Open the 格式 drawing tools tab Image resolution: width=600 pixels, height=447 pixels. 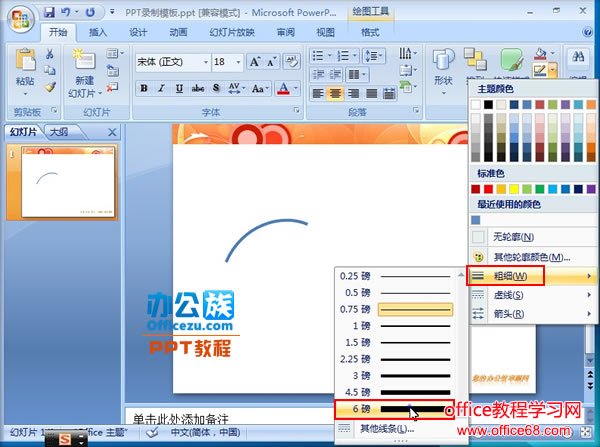(370, 33)
